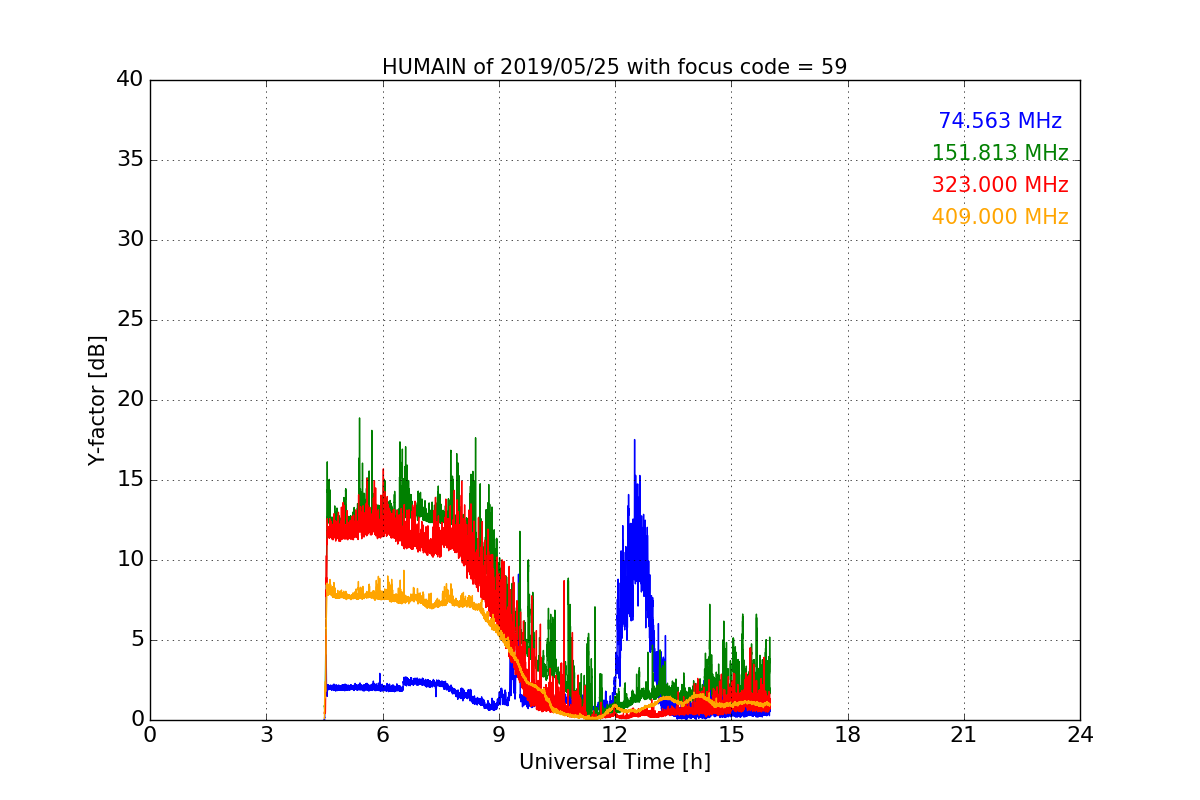This screenshot has width=1200, height=800.
Task: Click the y-axis tick label 40
Action: pos(130,80)
